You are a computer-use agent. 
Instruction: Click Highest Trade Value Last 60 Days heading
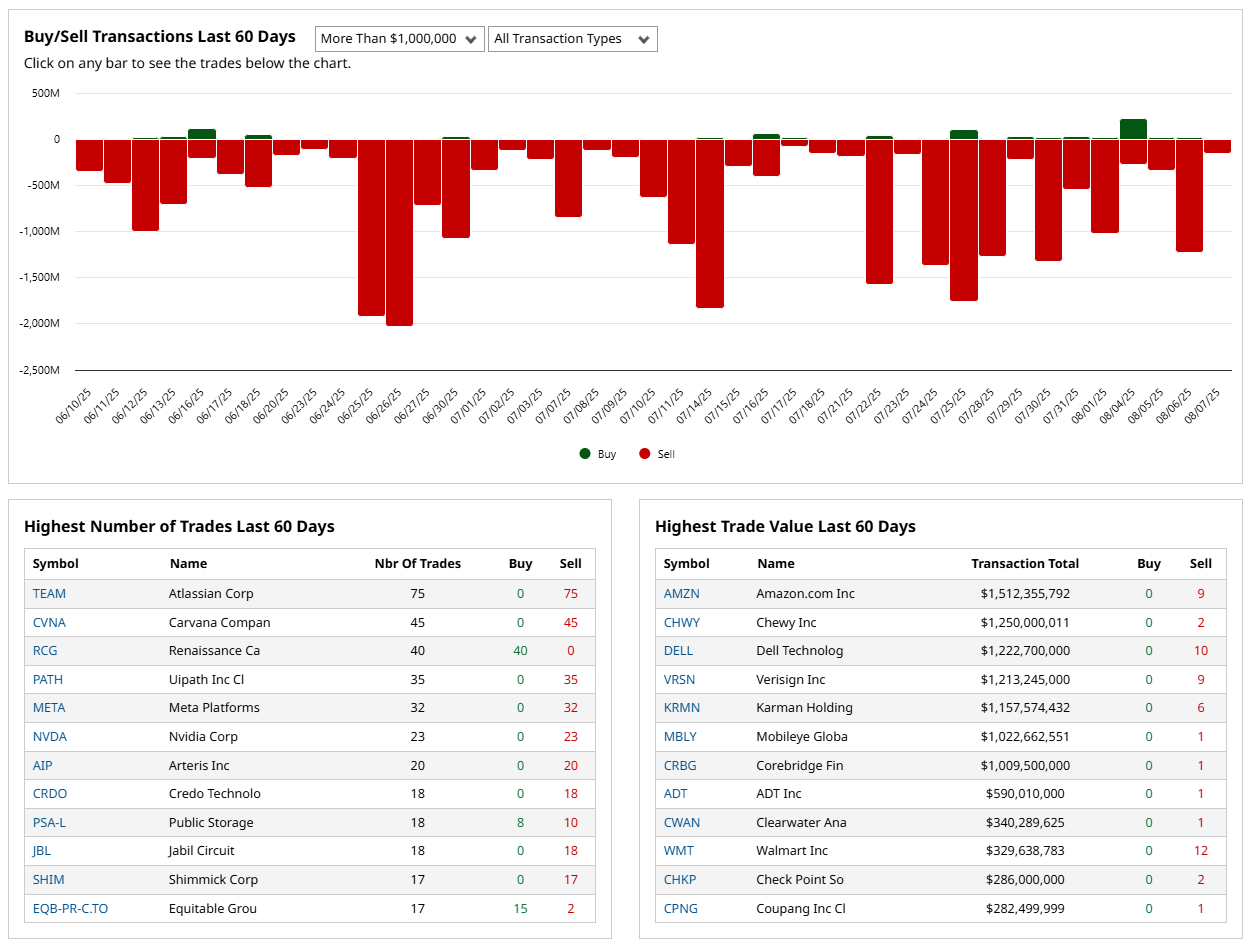click(785, 527)
